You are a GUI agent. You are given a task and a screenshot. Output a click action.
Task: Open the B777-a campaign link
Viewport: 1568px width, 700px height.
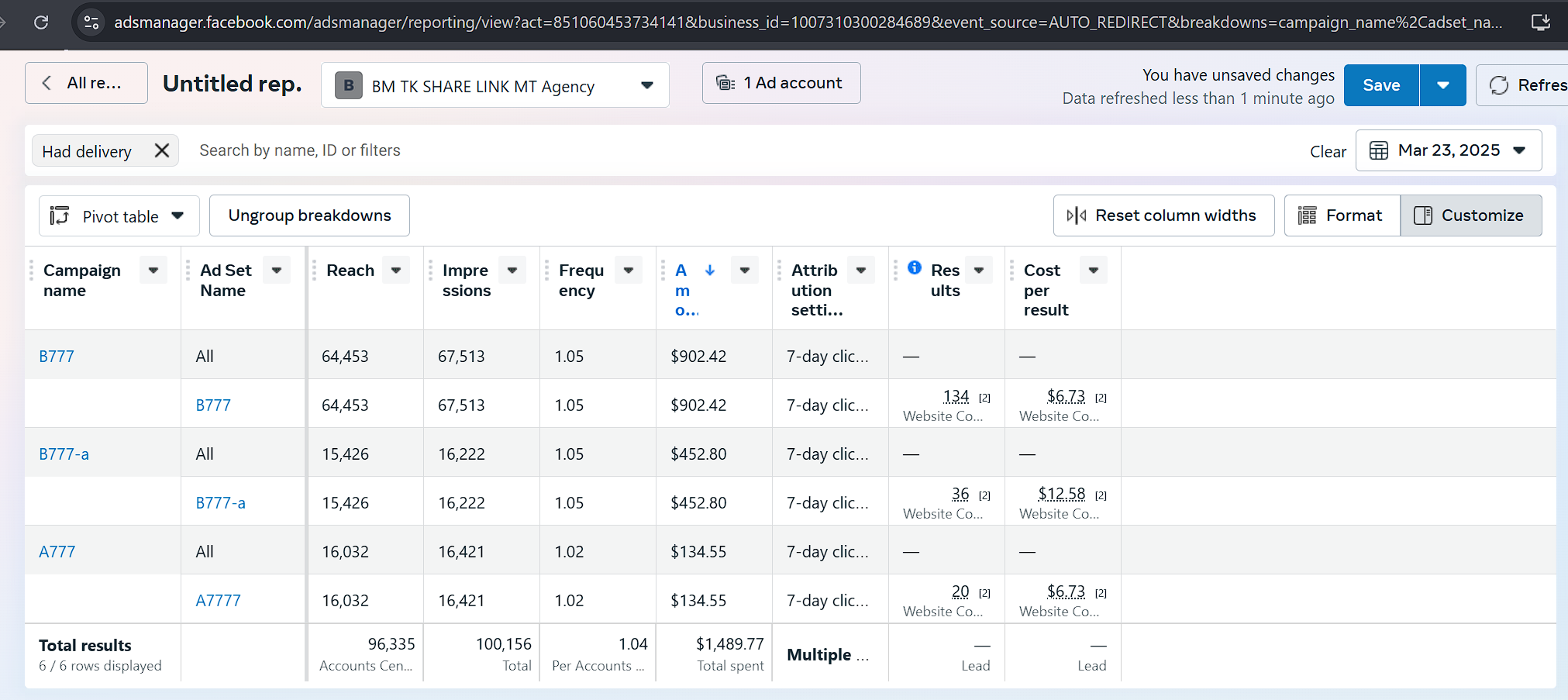pyautogui.click(x=64, y=454)
